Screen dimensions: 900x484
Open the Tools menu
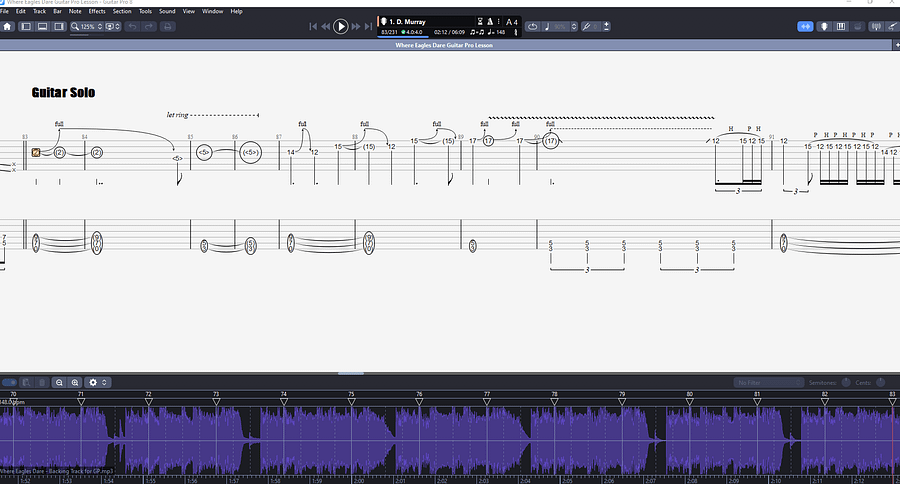(146, 11)
